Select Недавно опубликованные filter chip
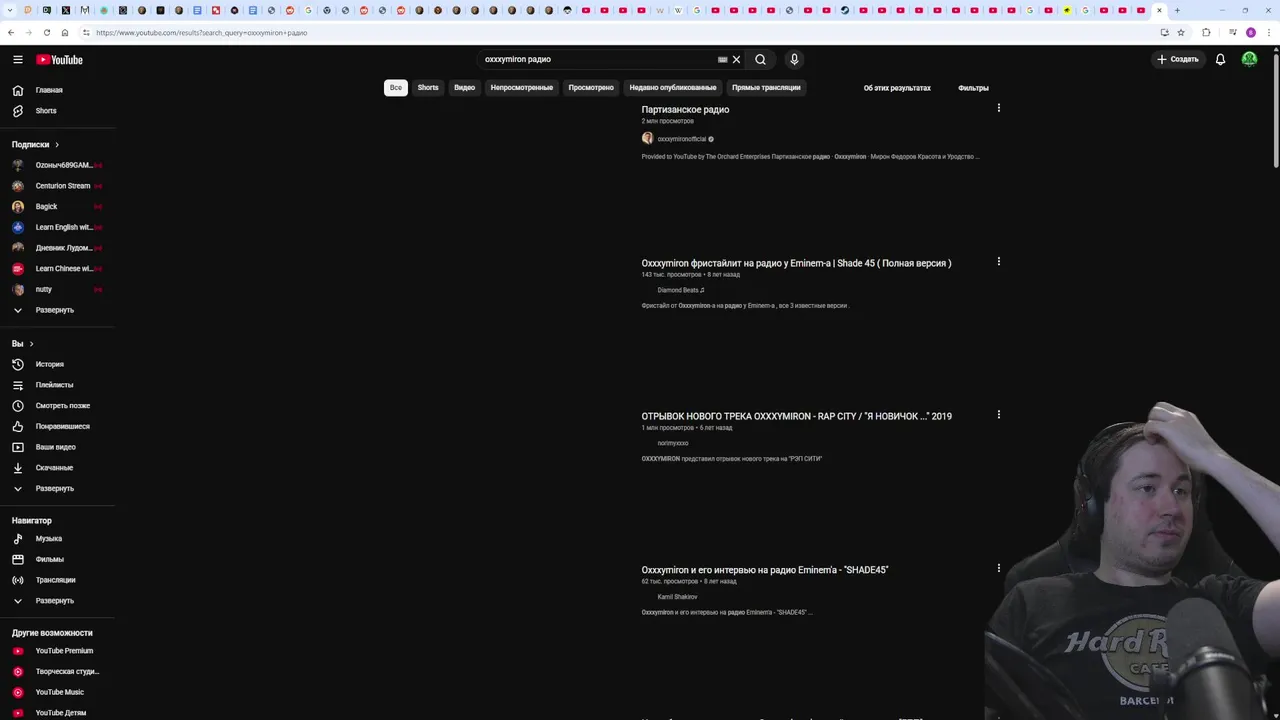Image resolution: width=1280 pixels, height=720 pixels. pos(672,88)
